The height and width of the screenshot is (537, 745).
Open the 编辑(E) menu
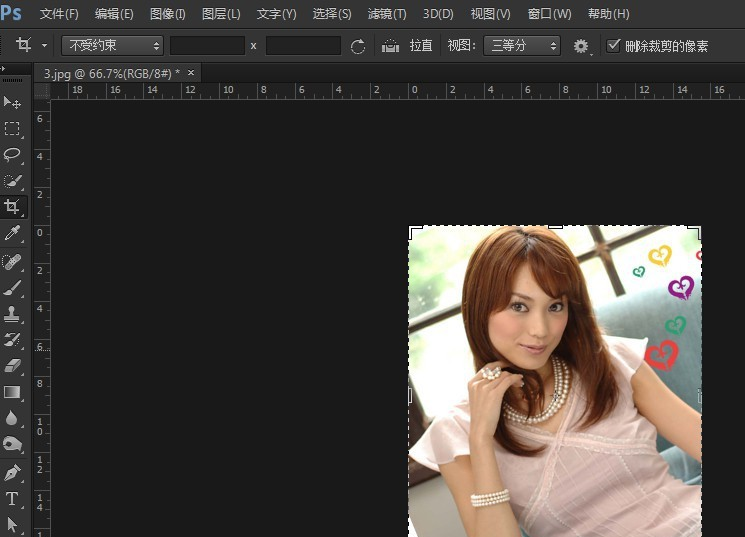(x=114, y=14)
